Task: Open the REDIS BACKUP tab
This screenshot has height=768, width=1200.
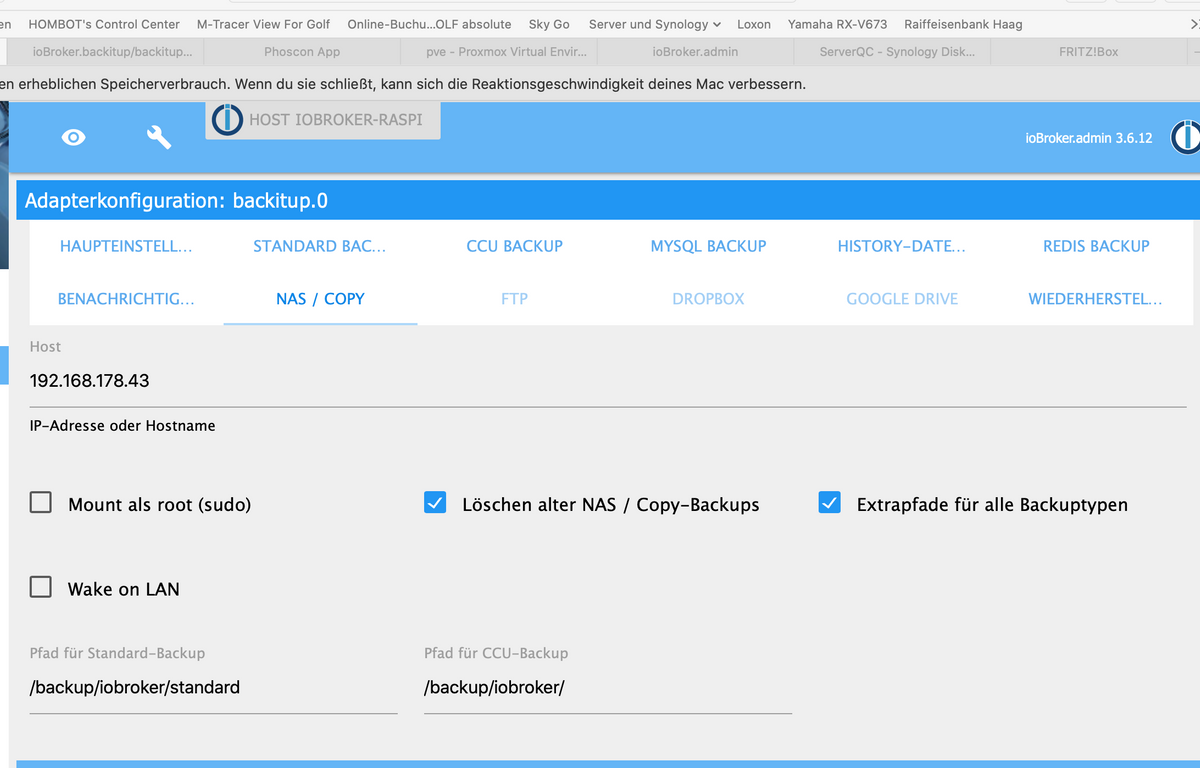Action: coord(1096,246)
